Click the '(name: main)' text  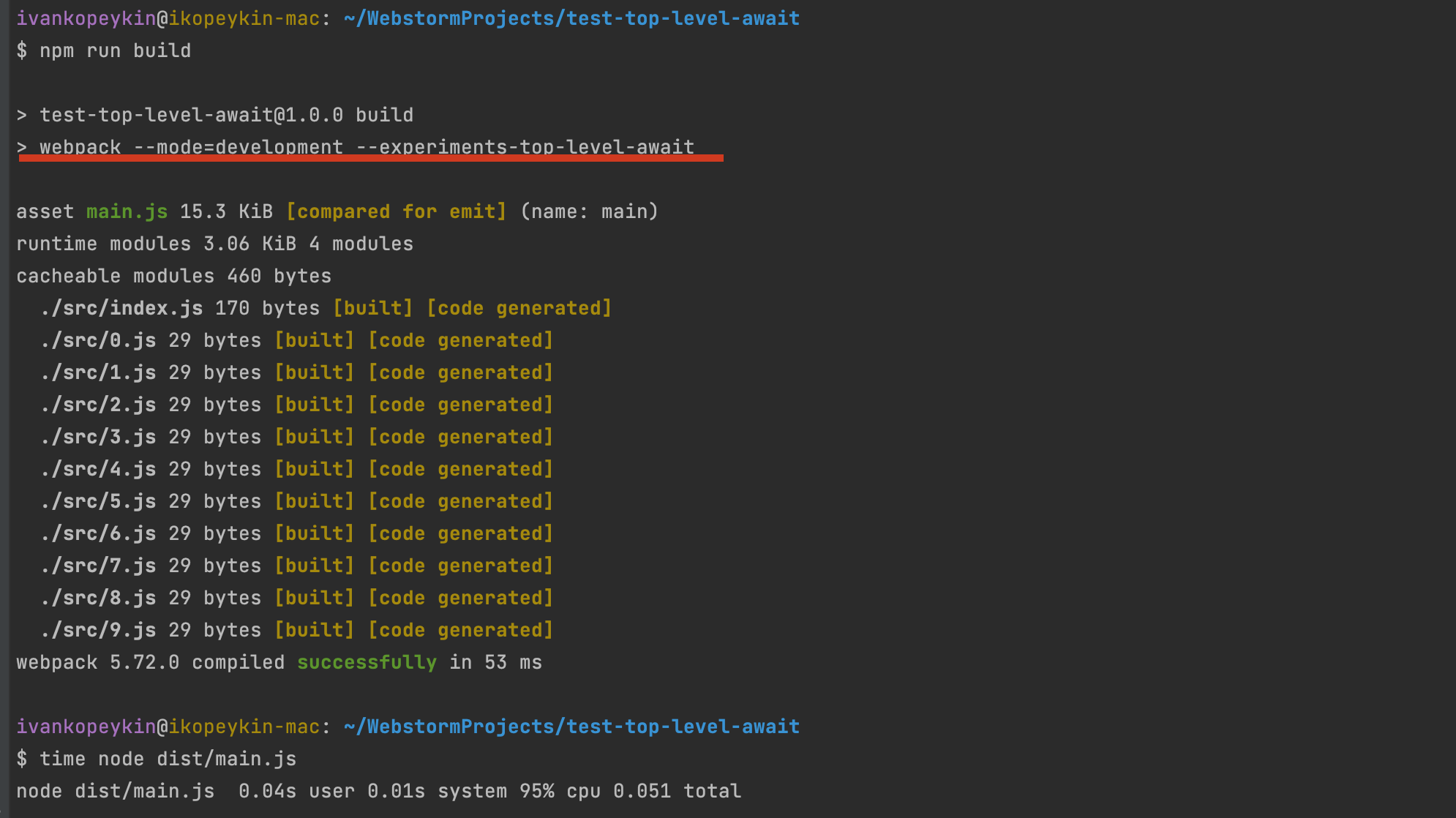[589, 211]
